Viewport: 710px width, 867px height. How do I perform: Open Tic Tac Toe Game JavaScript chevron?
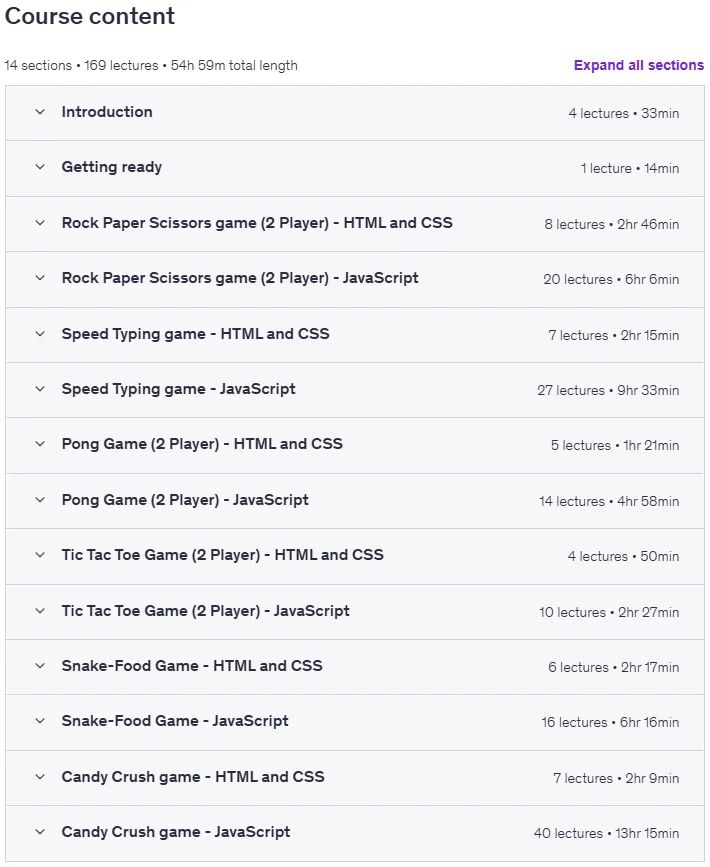40,611
